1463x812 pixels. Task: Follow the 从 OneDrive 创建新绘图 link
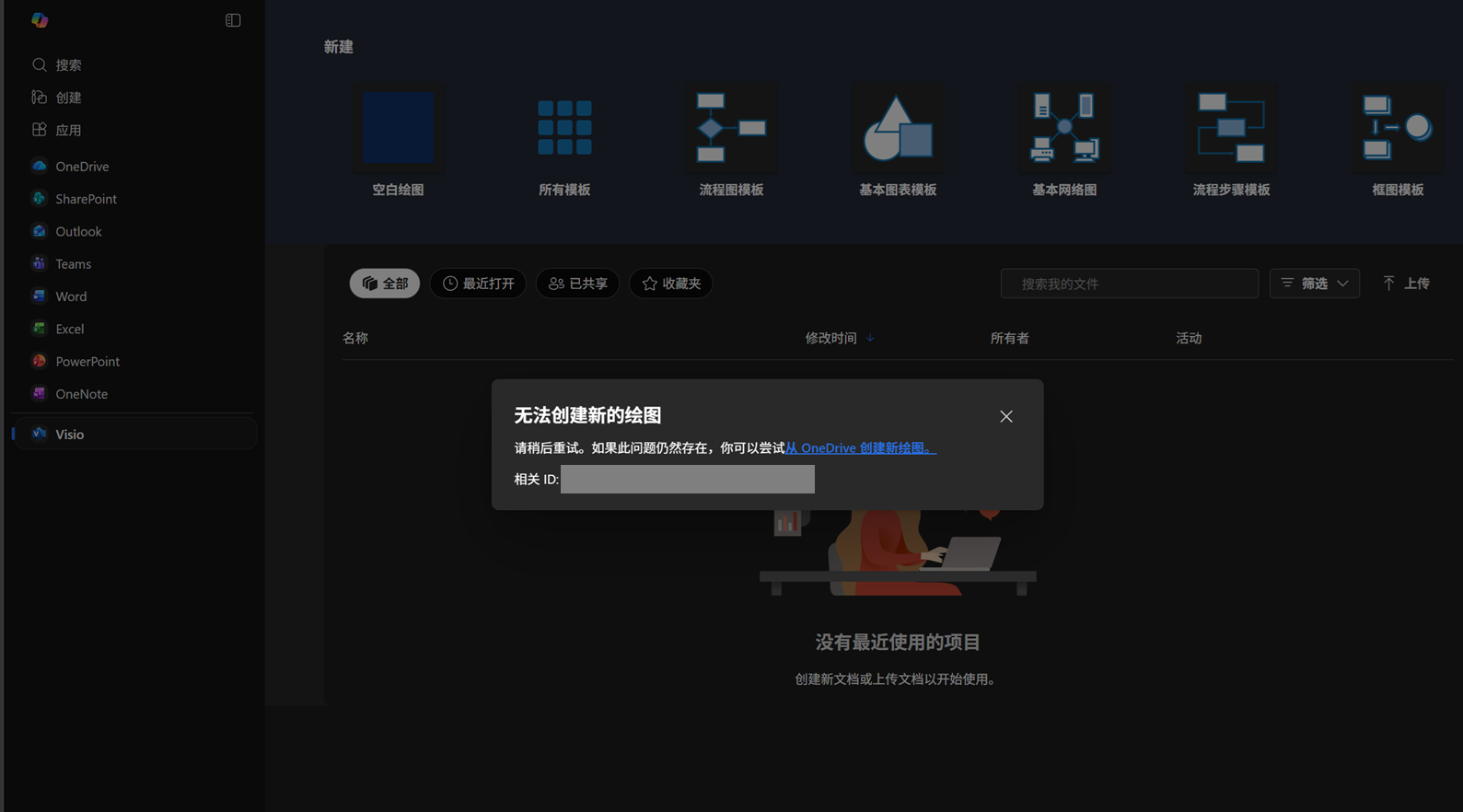[x=860, y=448]
